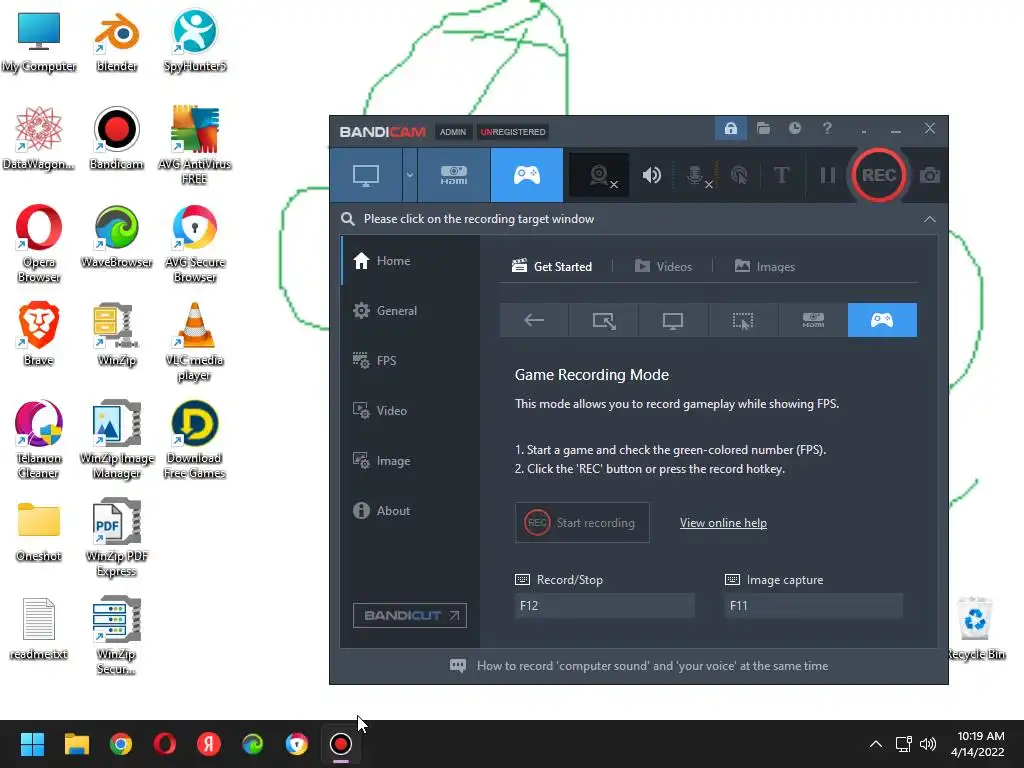Collapse panel with chevron up arrow

point(929,219)
